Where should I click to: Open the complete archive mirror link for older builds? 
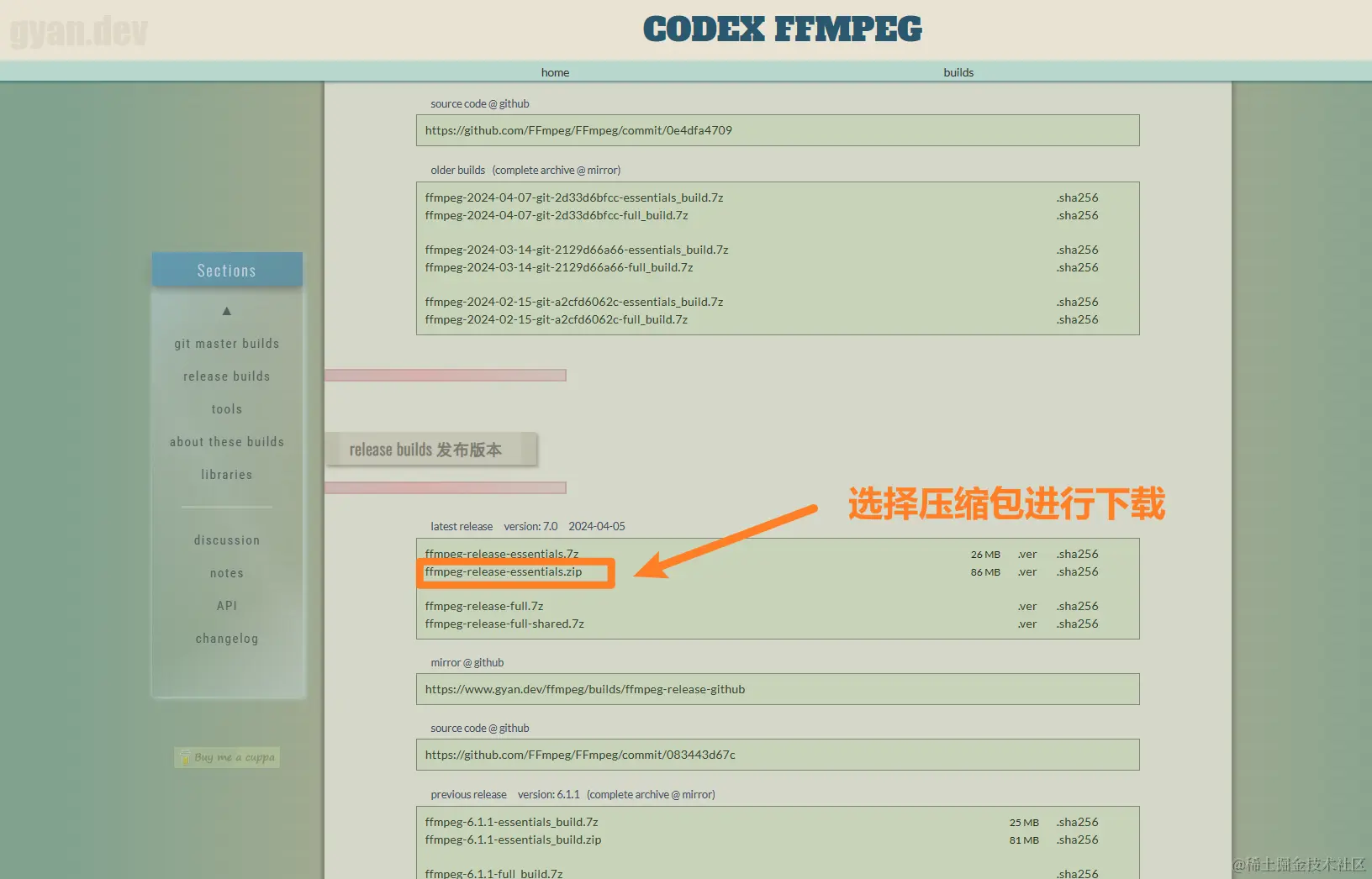(557, 170)
